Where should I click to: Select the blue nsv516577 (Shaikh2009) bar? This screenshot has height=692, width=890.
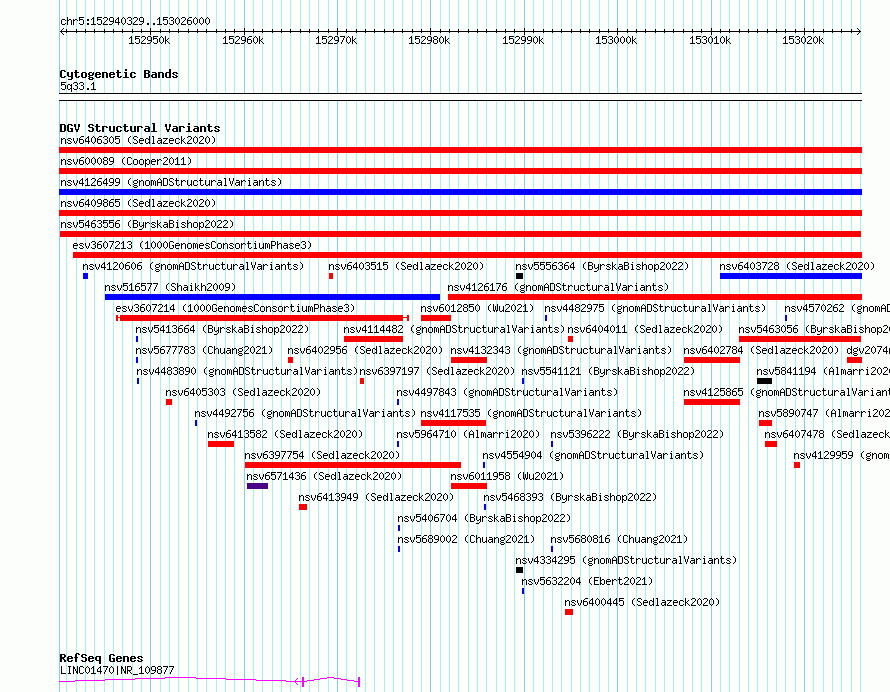(x=272, y=297)
